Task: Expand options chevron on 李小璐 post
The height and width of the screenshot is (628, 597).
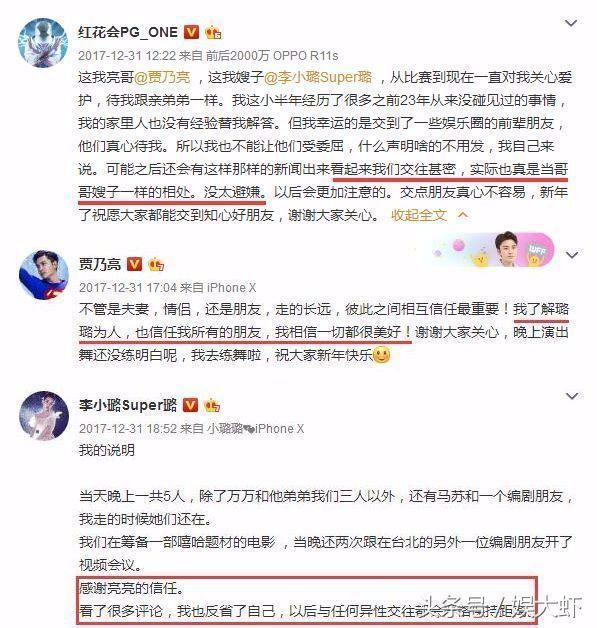Action: (572, 396)
